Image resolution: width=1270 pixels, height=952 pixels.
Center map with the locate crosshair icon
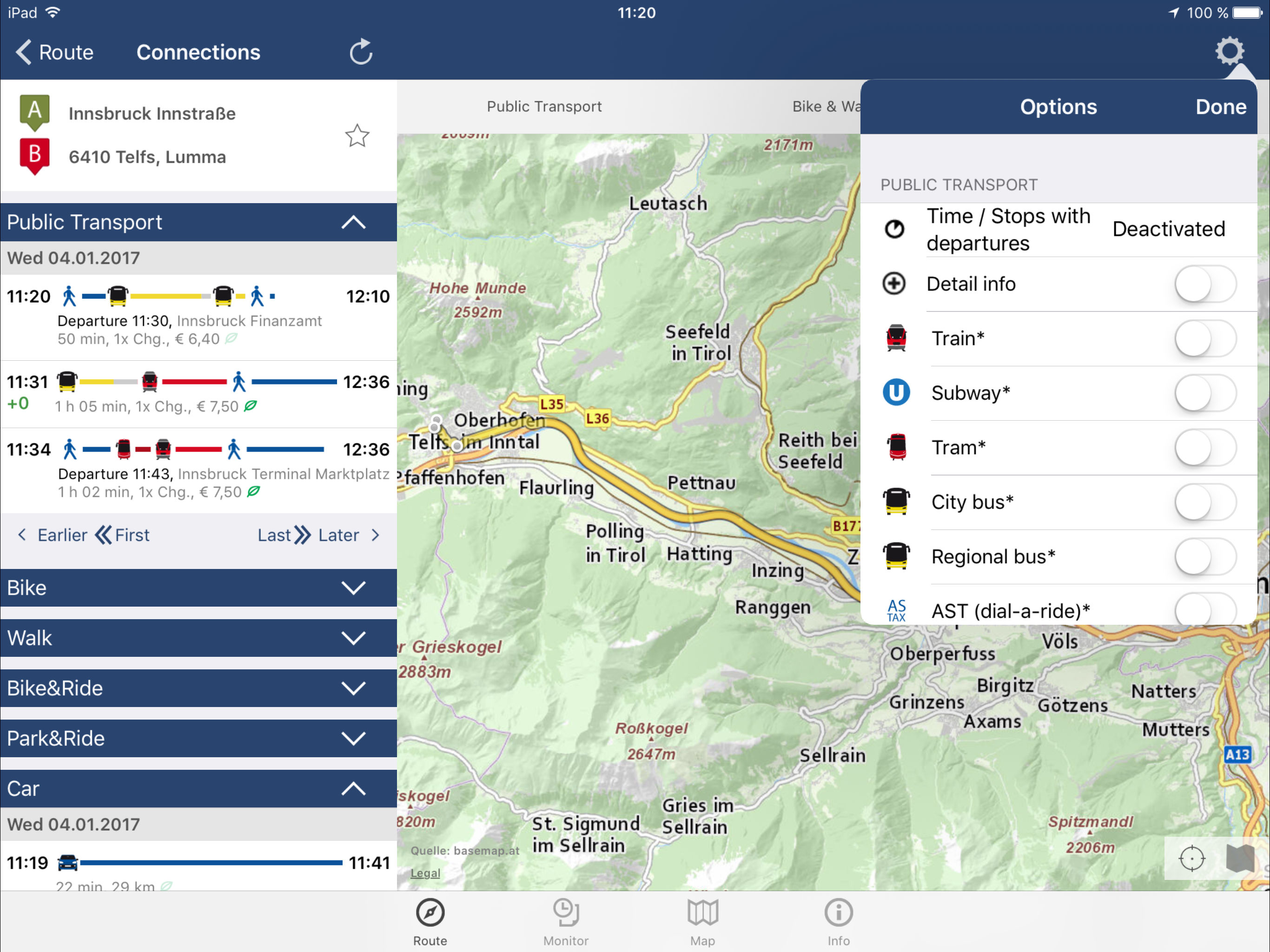pyautogui.click(x=1191, y=859)
